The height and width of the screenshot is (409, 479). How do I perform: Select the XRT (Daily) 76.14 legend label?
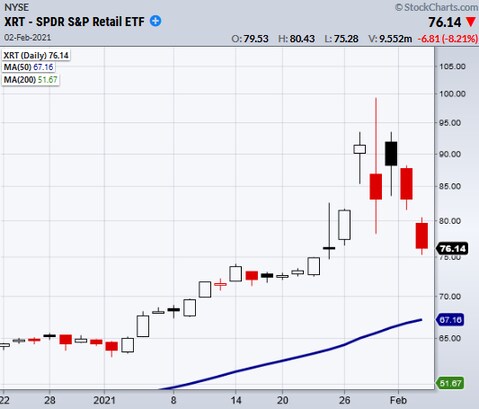(x=36, y=55)
